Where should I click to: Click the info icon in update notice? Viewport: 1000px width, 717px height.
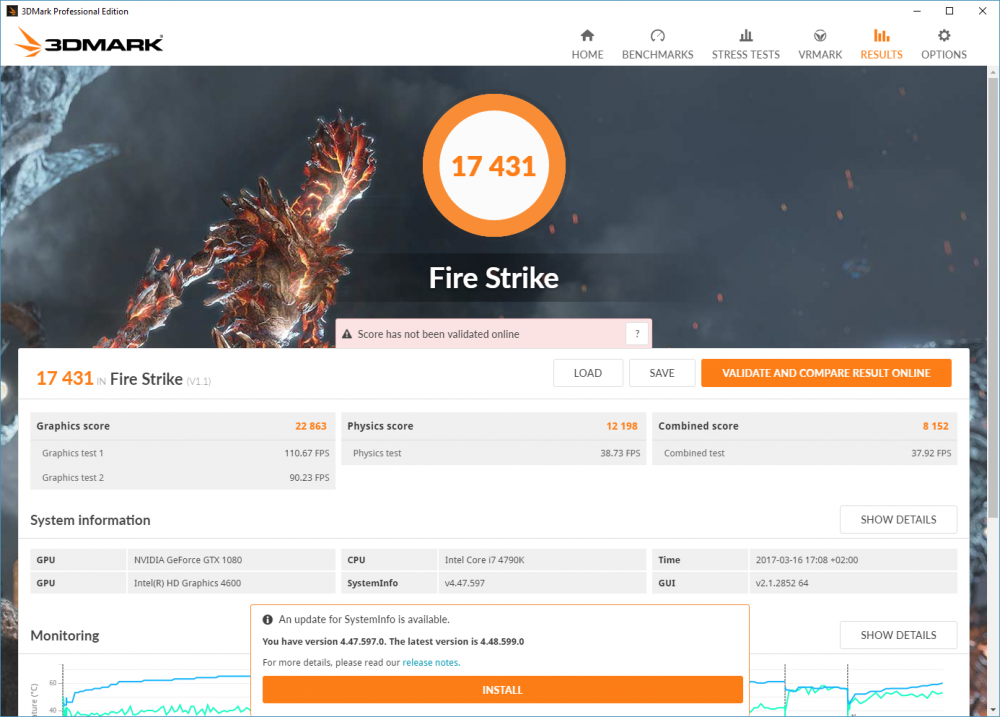(268, 619)
